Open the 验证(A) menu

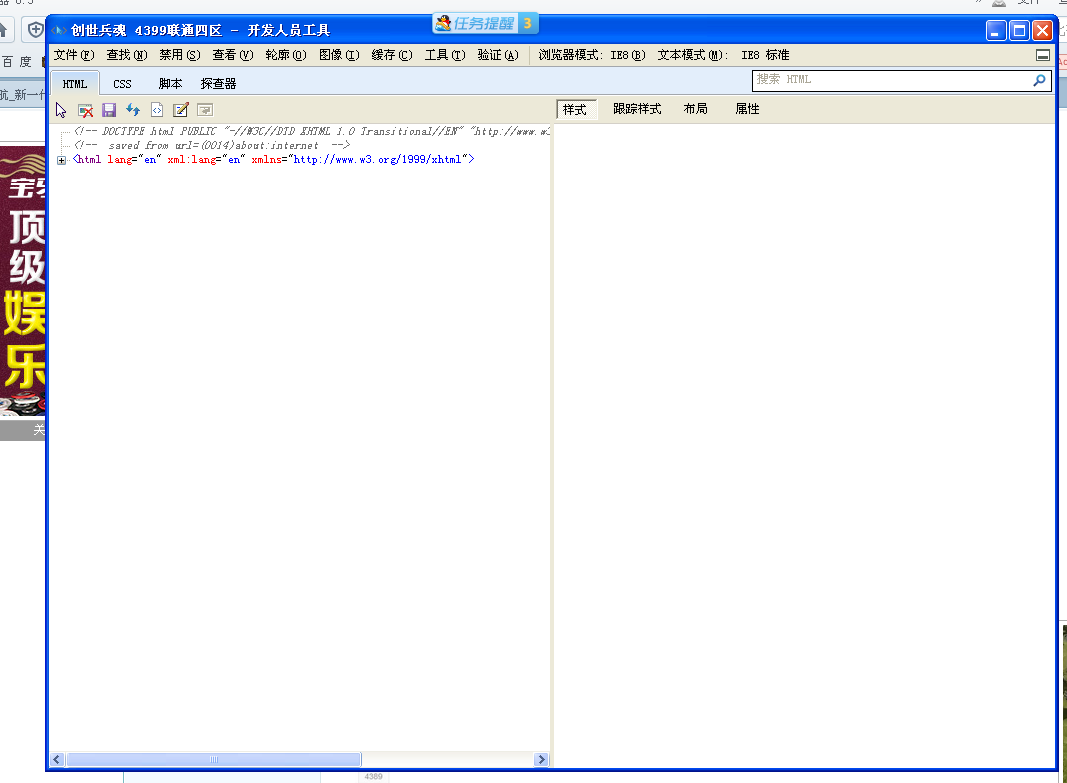click(498, 55)
